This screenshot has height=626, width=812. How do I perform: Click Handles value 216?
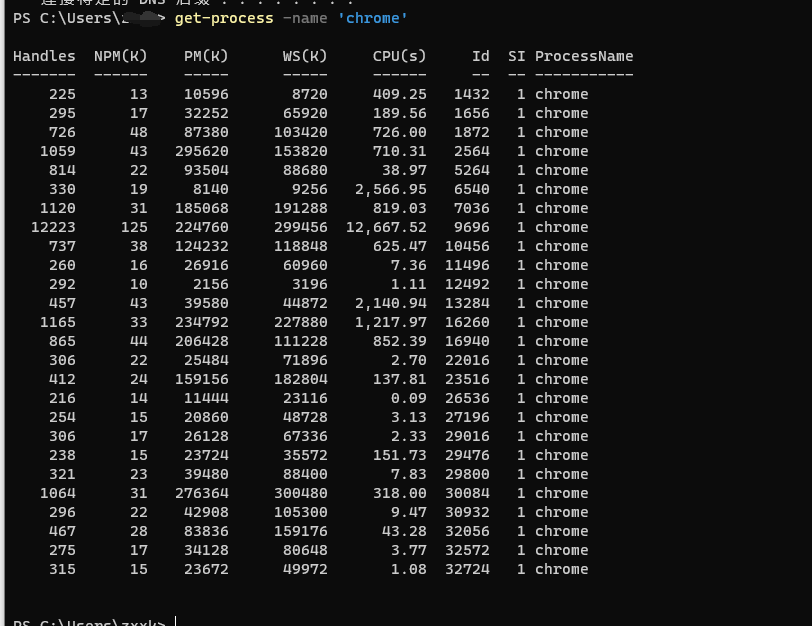click(62, 398)
